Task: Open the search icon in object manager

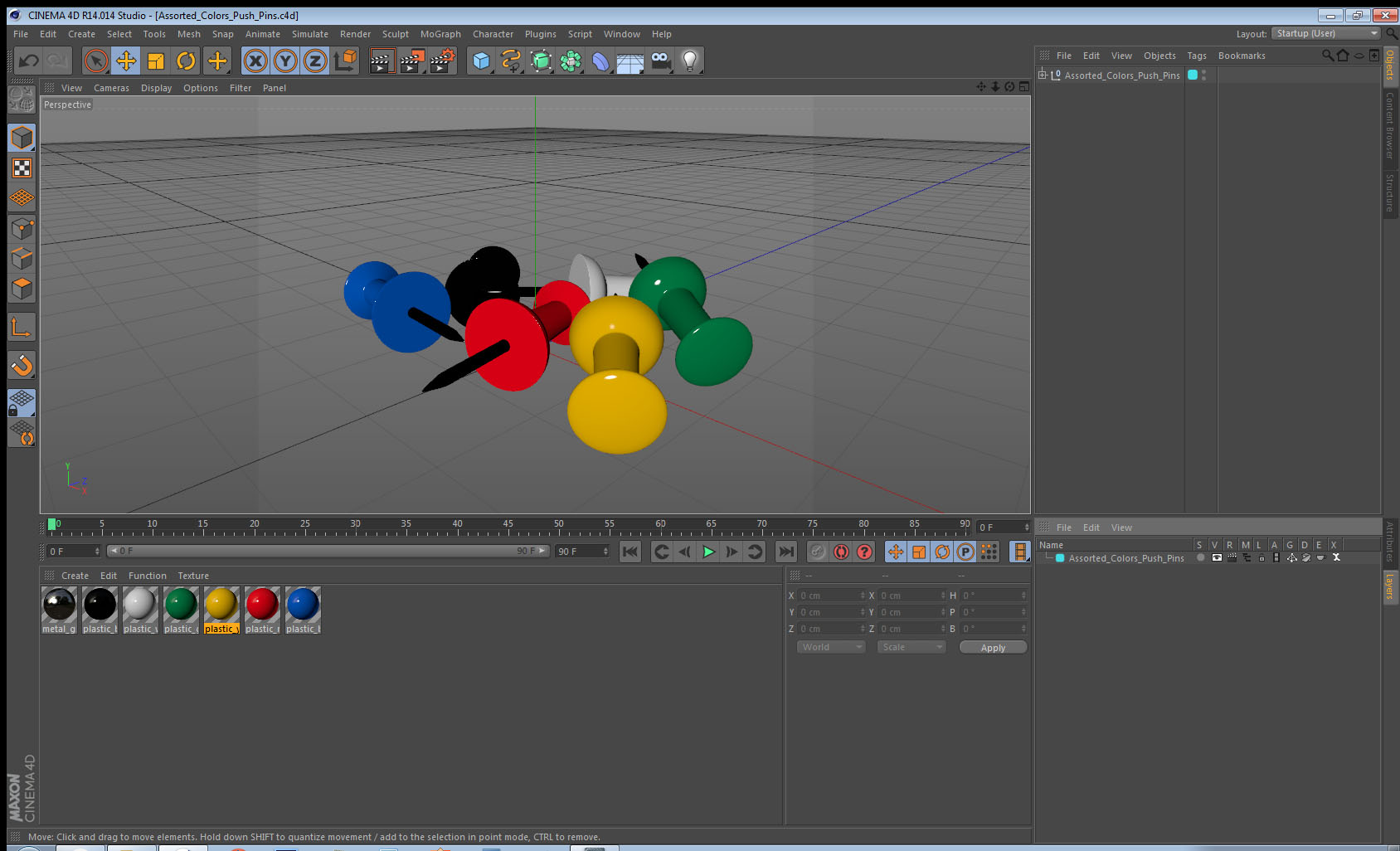Action: pos(1327,56)
